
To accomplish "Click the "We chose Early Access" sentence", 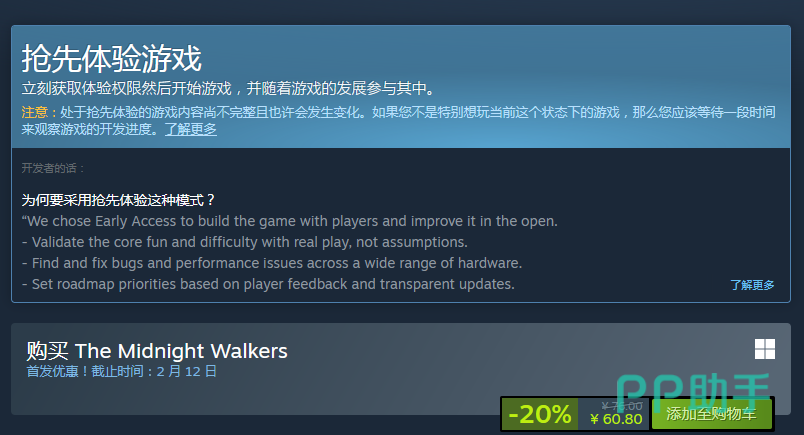I will [x=289, y=221].
